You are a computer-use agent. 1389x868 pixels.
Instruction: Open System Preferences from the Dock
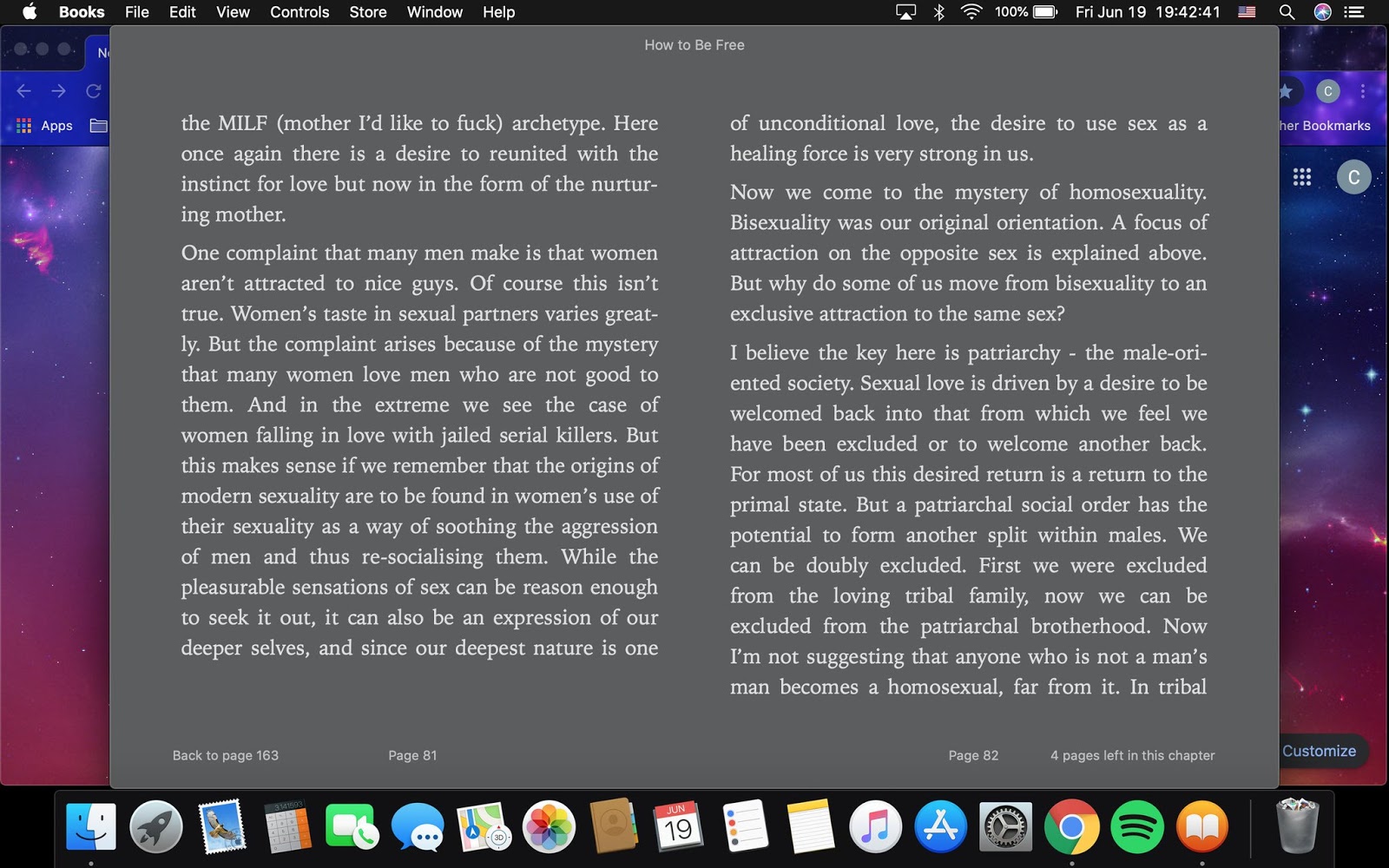pyautogui.click(x=1006, y=826)
